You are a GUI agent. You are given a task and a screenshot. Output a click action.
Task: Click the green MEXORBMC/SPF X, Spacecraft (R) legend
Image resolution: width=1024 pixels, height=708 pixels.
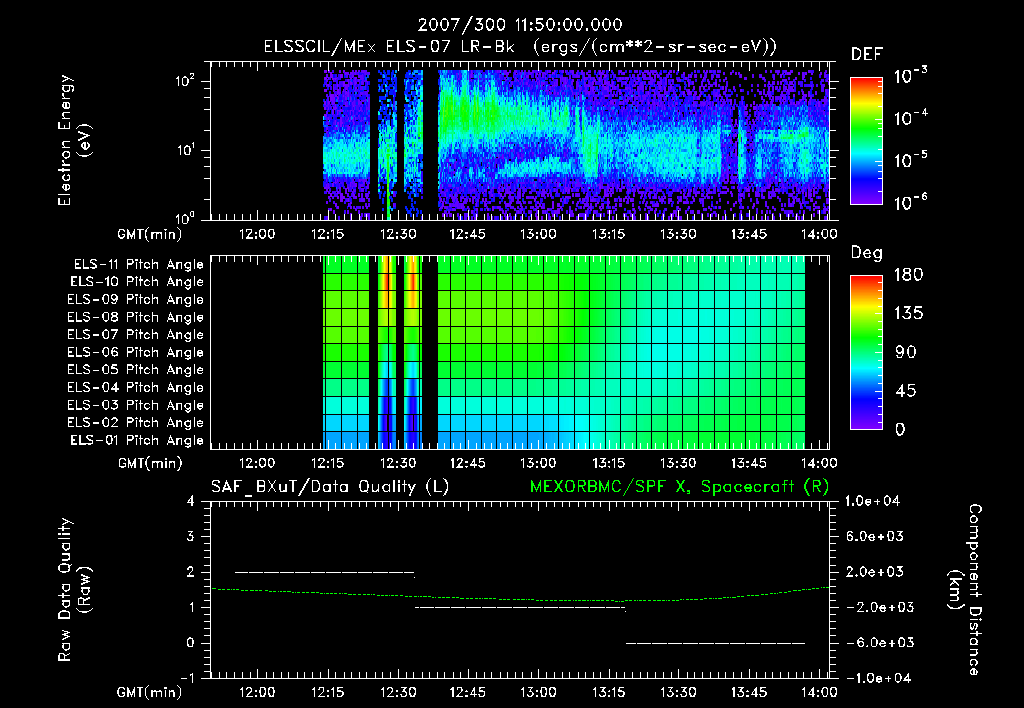[x=679, y=487]
